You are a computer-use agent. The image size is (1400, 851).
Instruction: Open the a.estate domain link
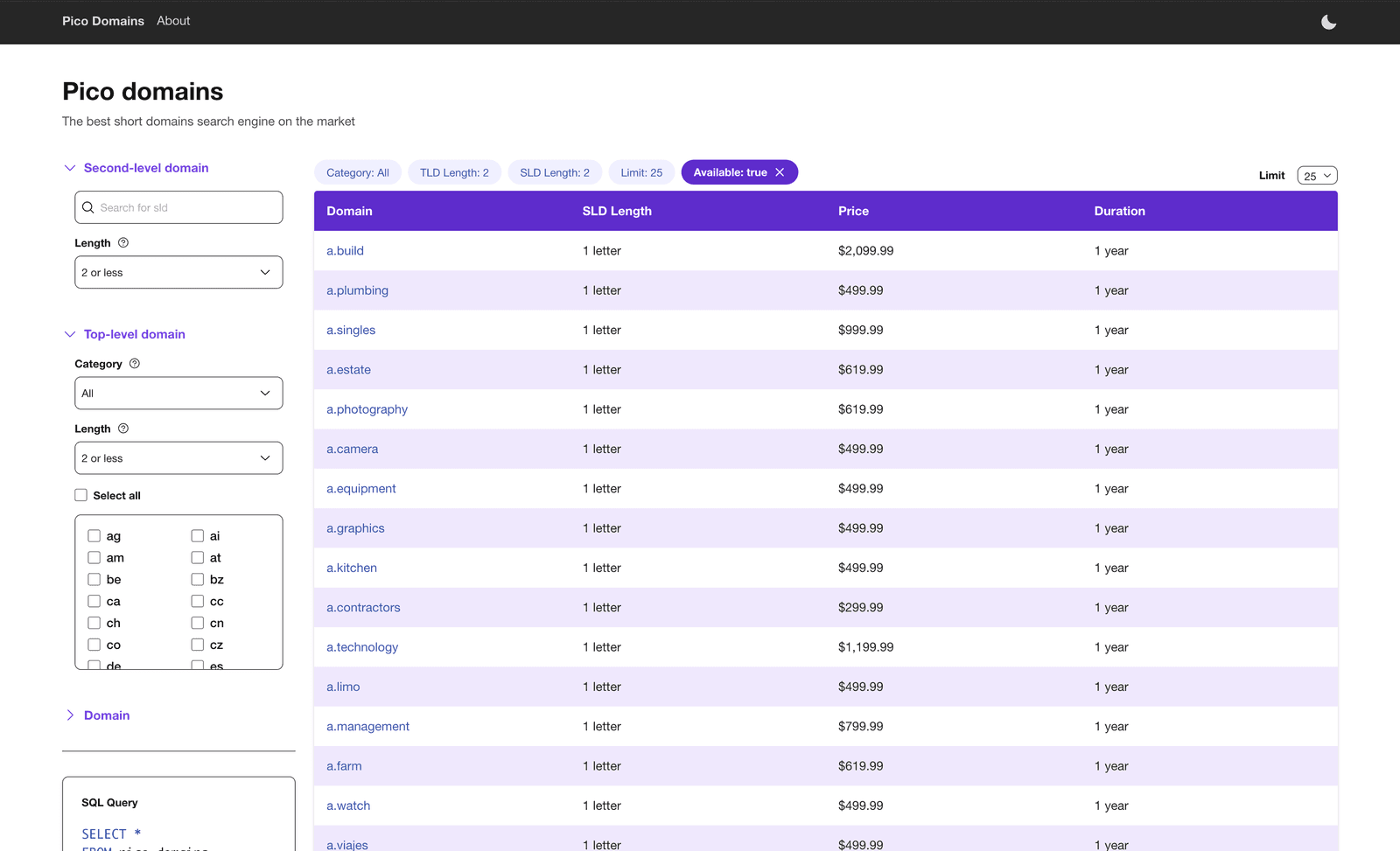click(348, 370)
